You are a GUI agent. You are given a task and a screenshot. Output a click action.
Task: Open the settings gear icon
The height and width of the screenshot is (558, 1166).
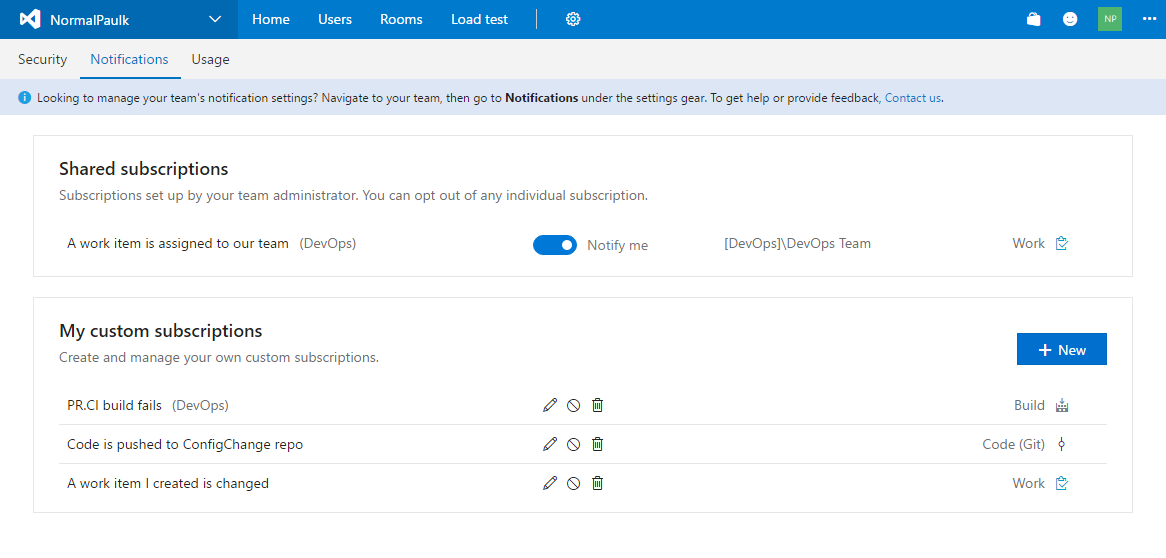coord(573,19)
